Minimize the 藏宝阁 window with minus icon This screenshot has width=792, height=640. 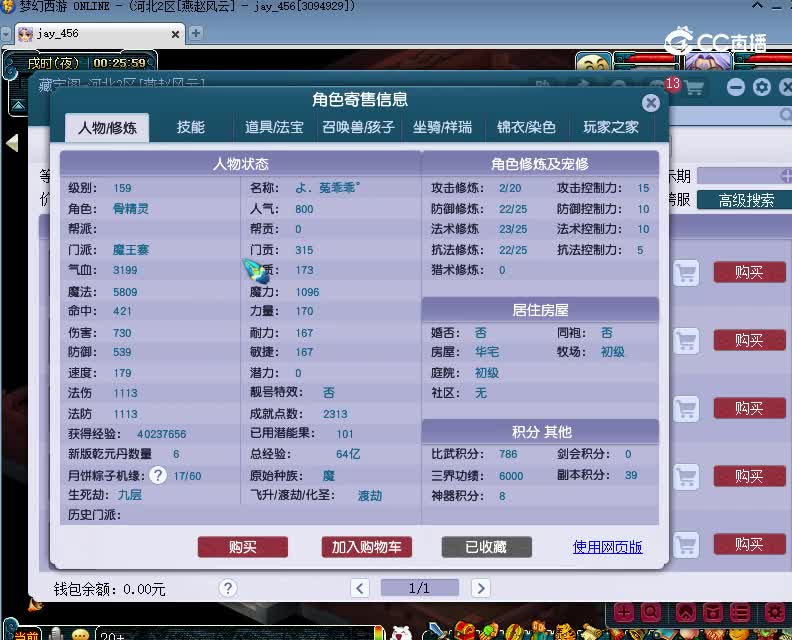point(736,87)
